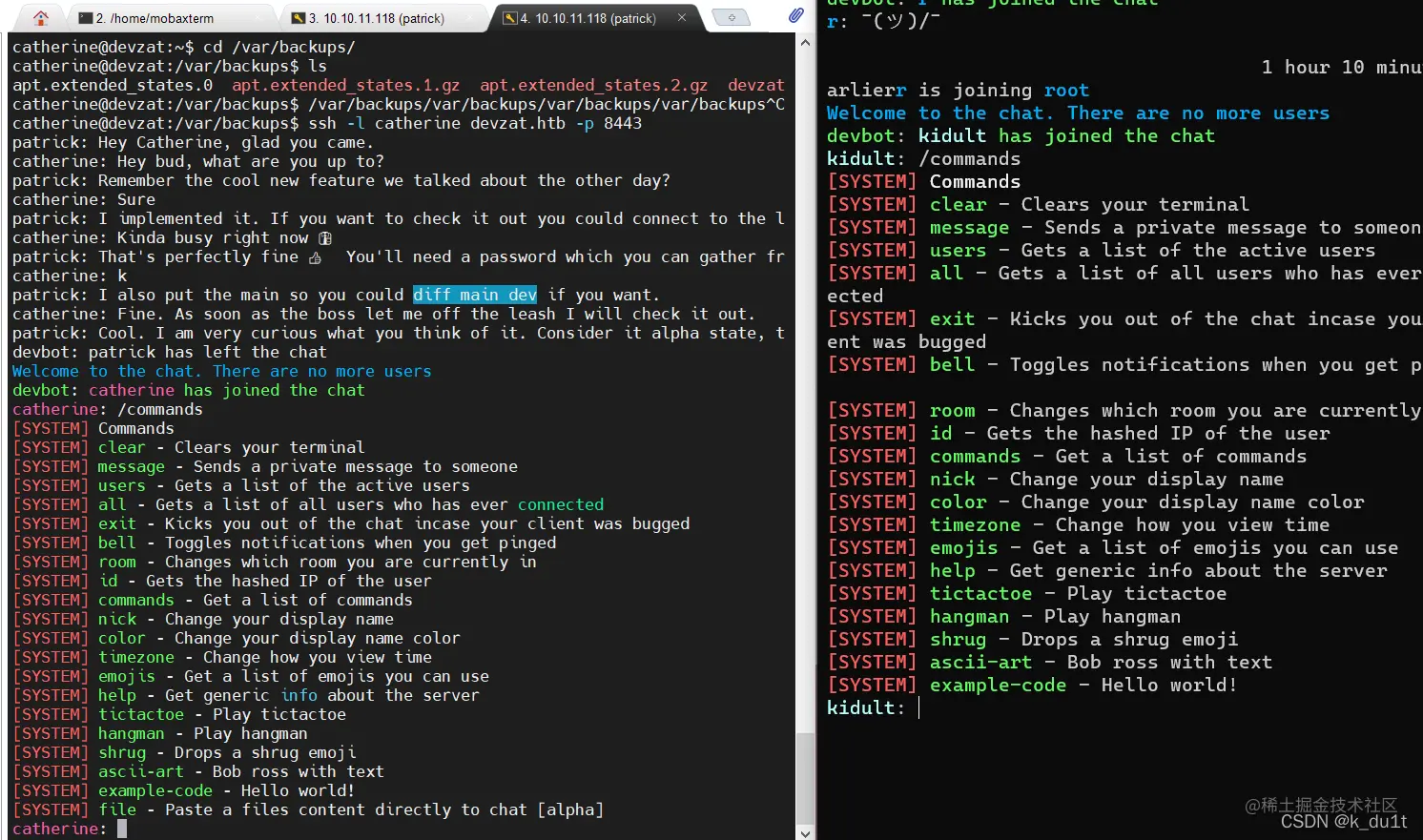Click 'tictactoe' in left command list
Screen dimensions: 1423x840
[141, 714]
